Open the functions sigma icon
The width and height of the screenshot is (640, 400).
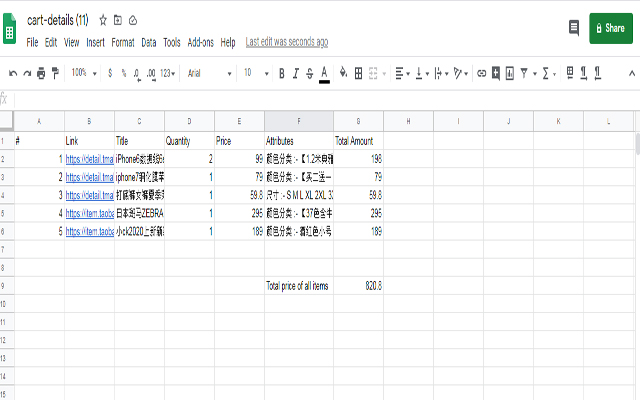tap(545, 73)
